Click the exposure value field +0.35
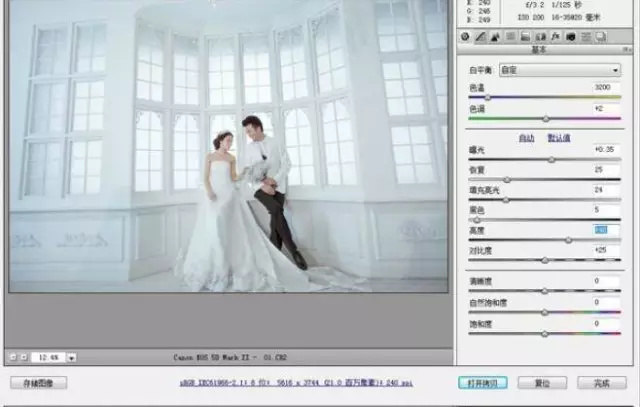Viewport: 640px width, 407px height. [606, 149]
